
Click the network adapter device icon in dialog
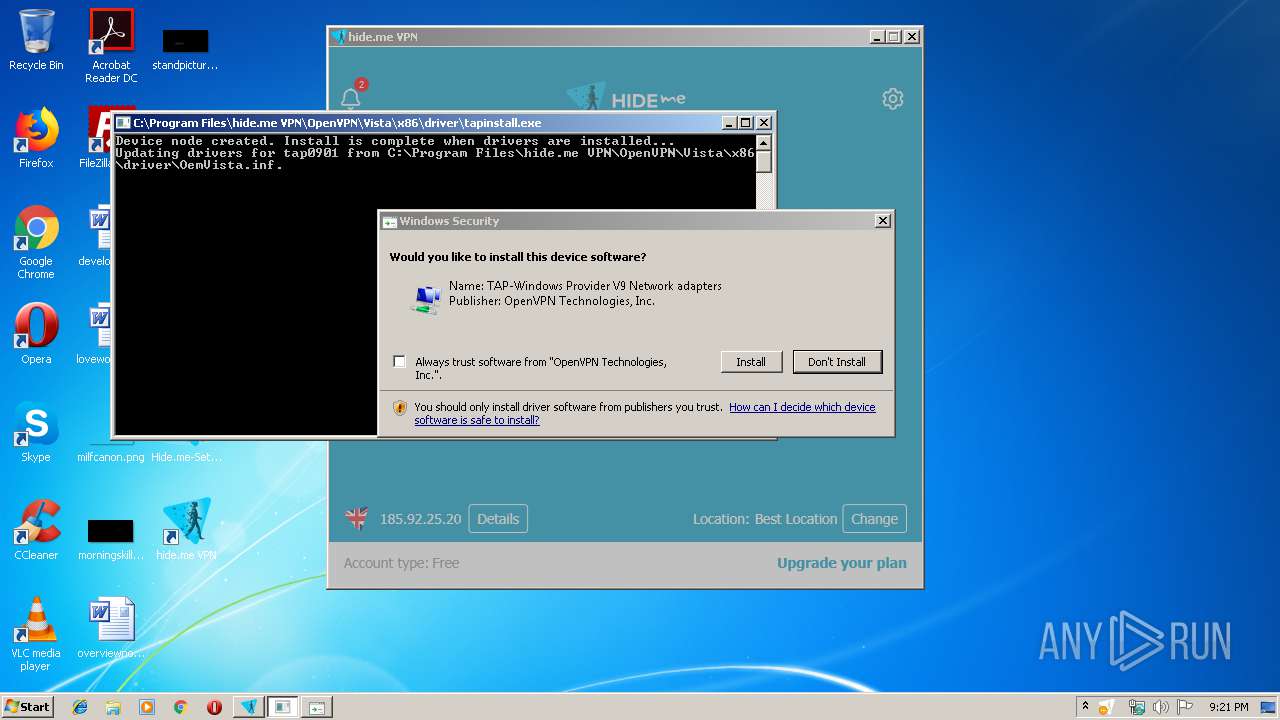pyautogui.click(x=426, y=299)
